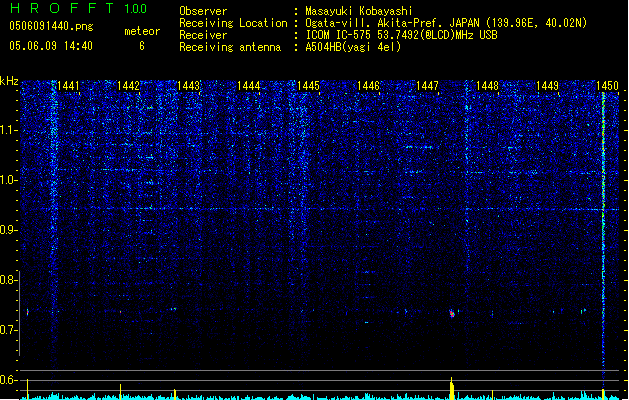This screenshot has height=400, width=629.
Task: Click the 1446 time marker
Action: click(368, 86)
